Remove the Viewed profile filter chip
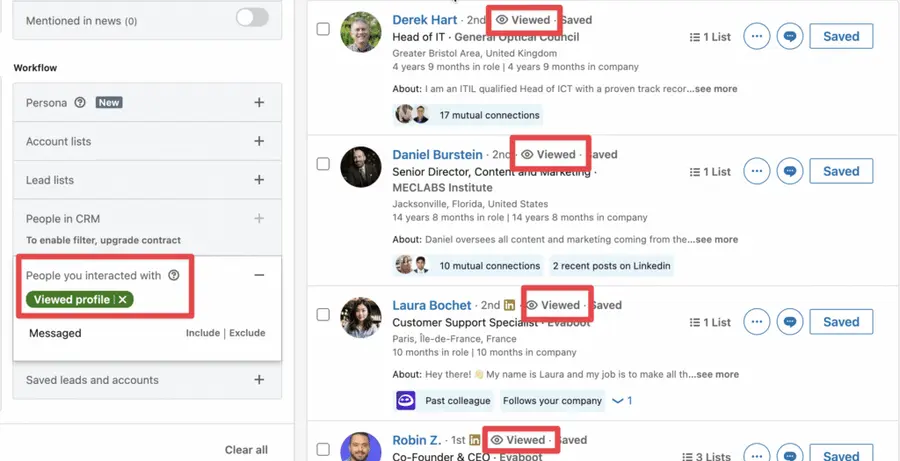 [x=122, y=300]
